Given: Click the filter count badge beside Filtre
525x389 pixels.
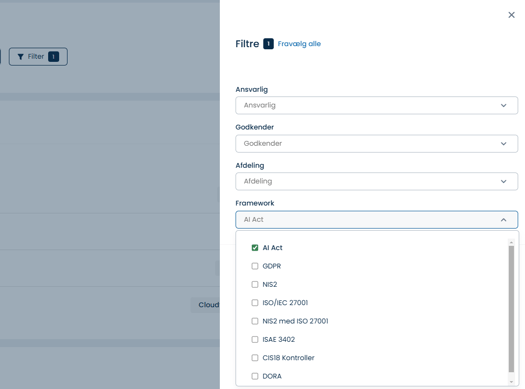Looking at the screenshot, I should [268, 44].
